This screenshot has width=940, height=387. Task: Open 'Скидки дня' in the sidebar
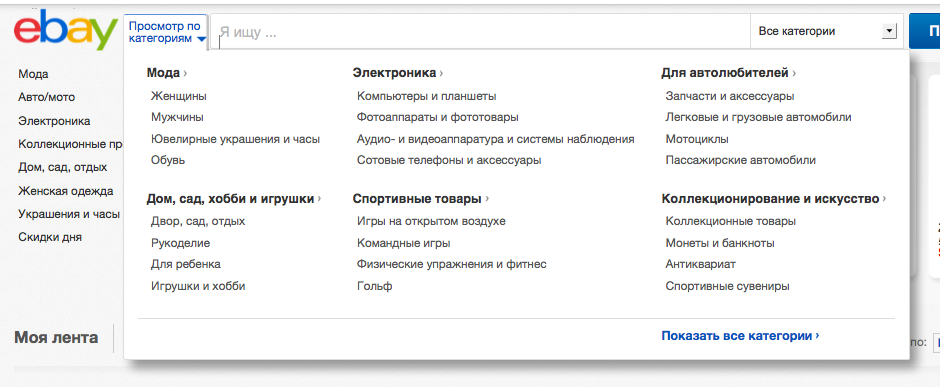click(50, 237)
